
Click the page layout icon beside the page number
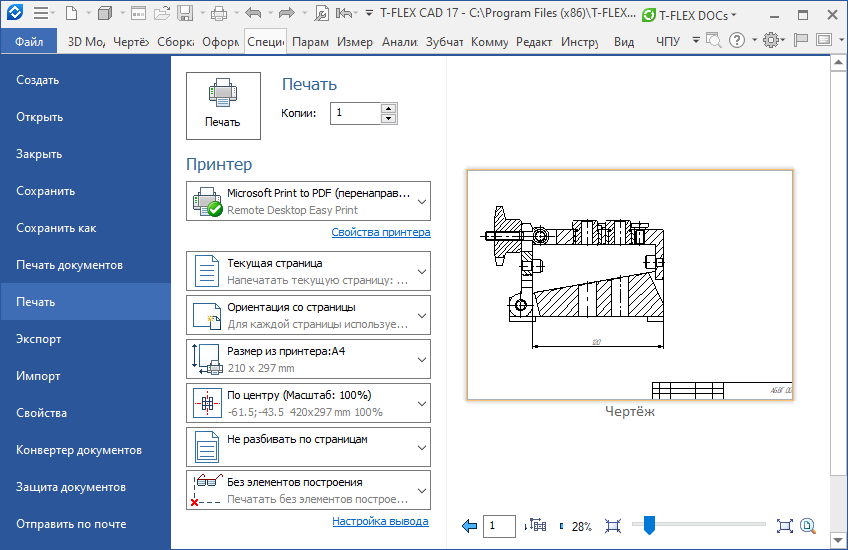coord(537,526)
